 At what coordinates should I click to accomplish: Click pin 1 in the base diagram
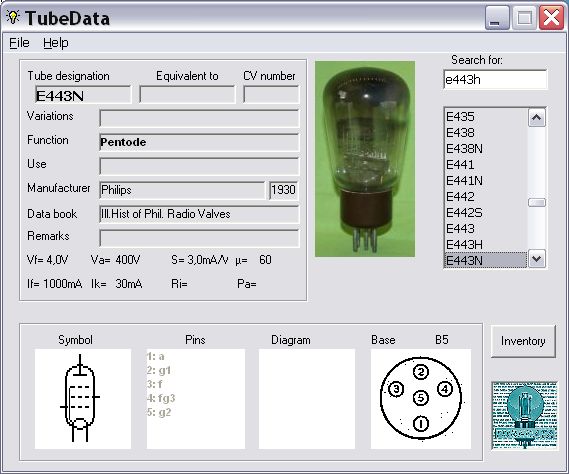[421, 424]
